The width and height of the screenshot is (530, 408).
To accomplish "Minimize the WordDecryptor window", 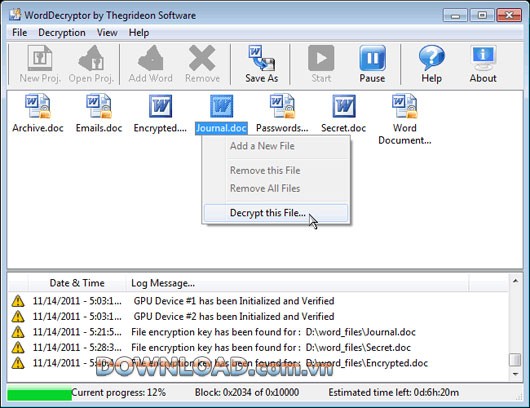I will [x=455, y=16].
